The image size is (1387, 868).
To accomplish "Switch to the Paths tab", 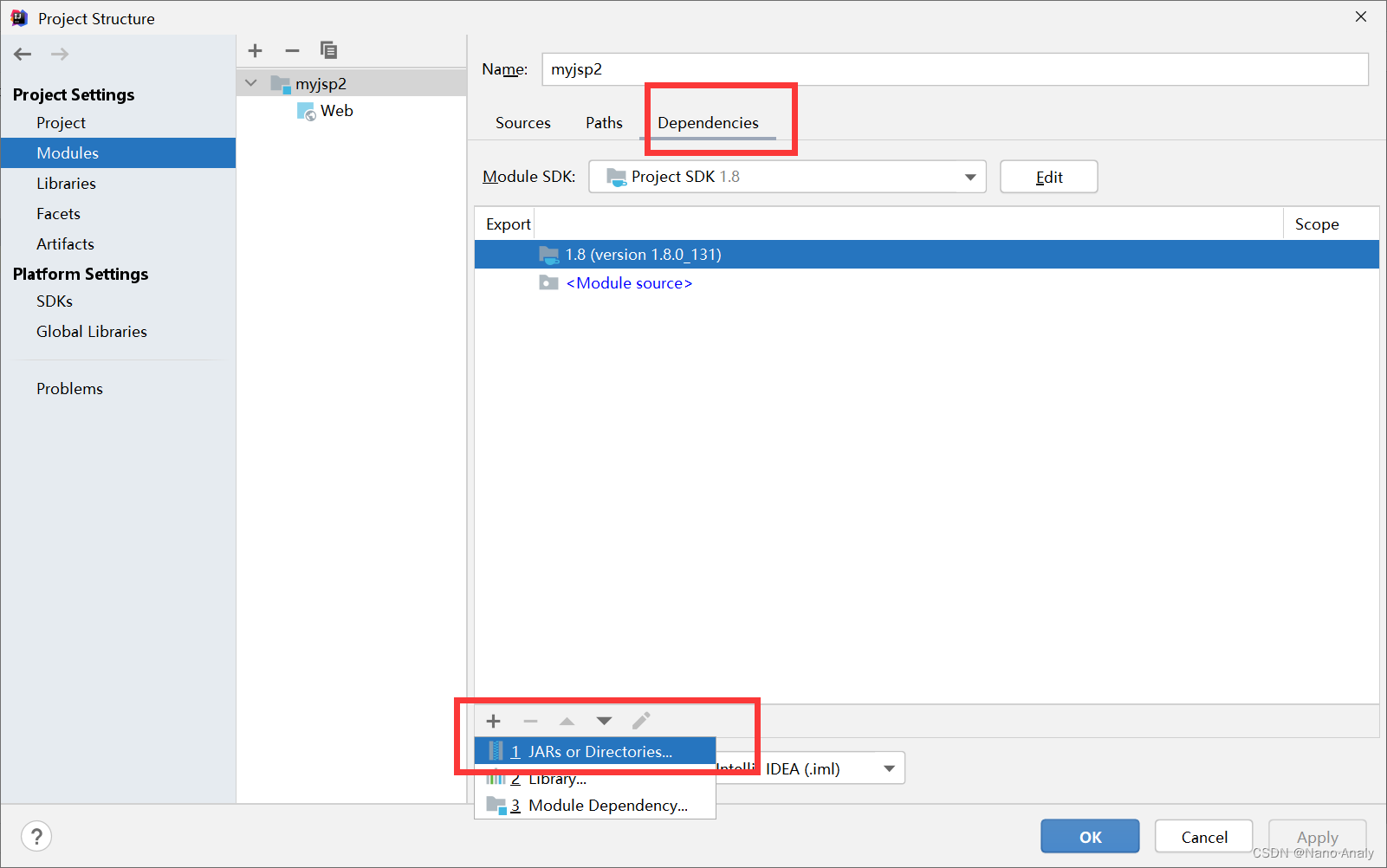I will tap(604, 123).
